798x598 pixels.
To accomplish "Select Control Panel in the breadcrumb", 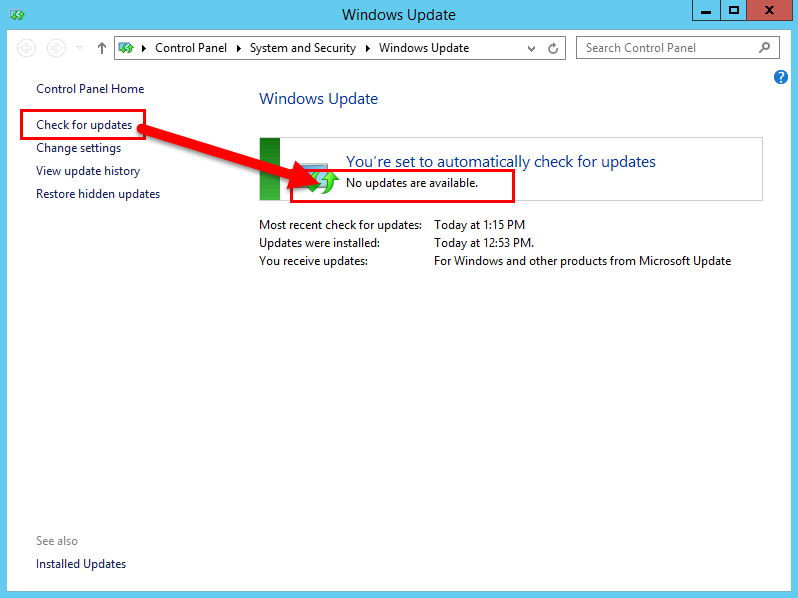I will [x=191, y=48].
